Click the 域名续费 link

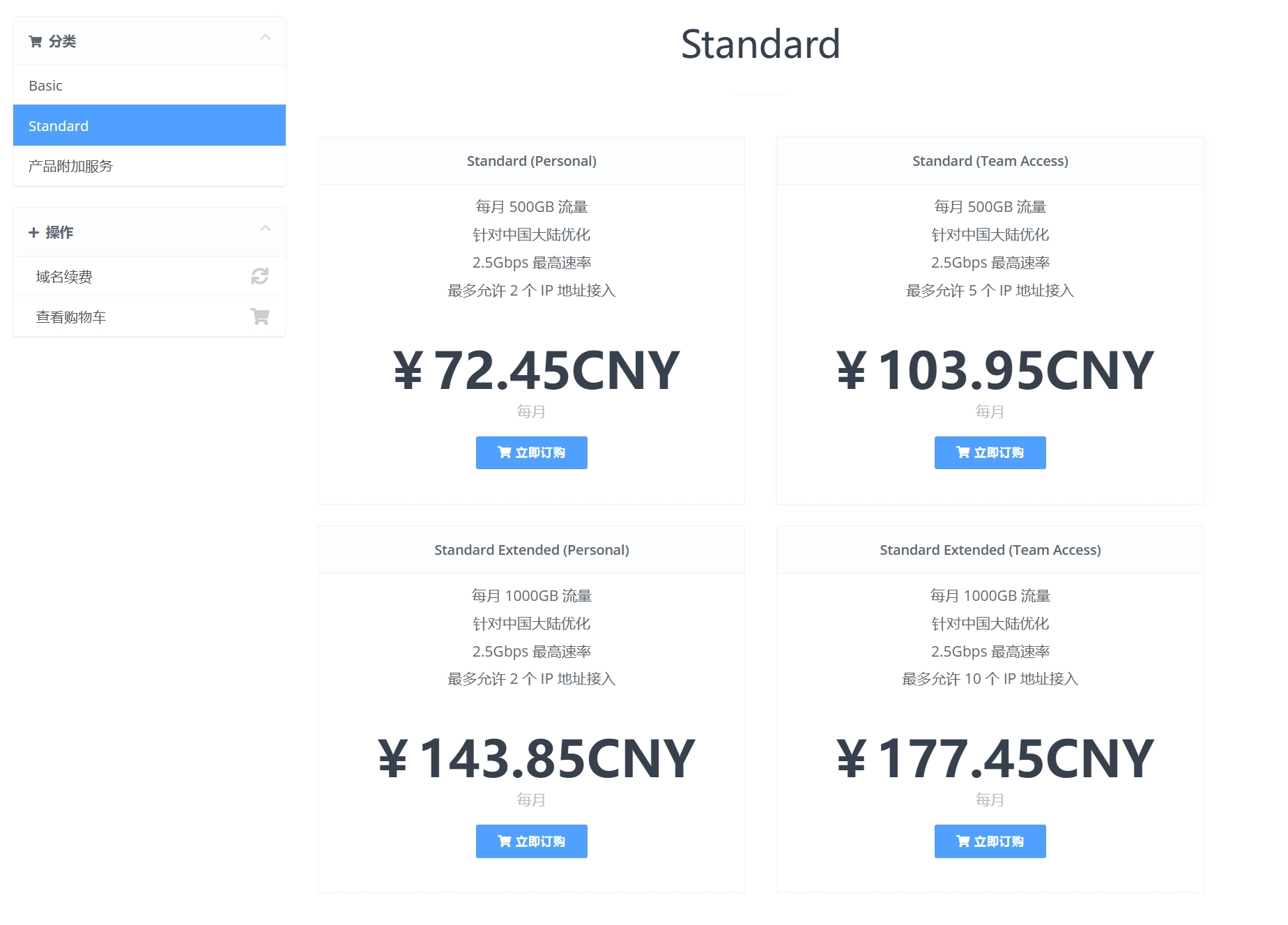64,277
